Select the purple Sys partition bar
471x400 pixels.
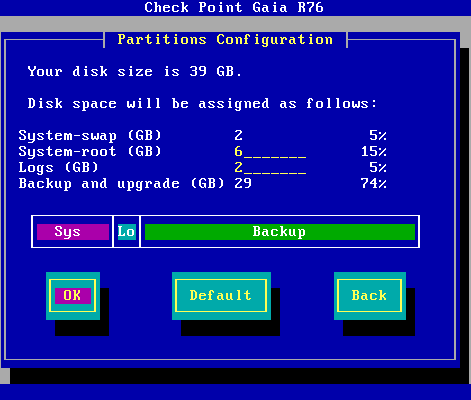[x=73, y=232]
